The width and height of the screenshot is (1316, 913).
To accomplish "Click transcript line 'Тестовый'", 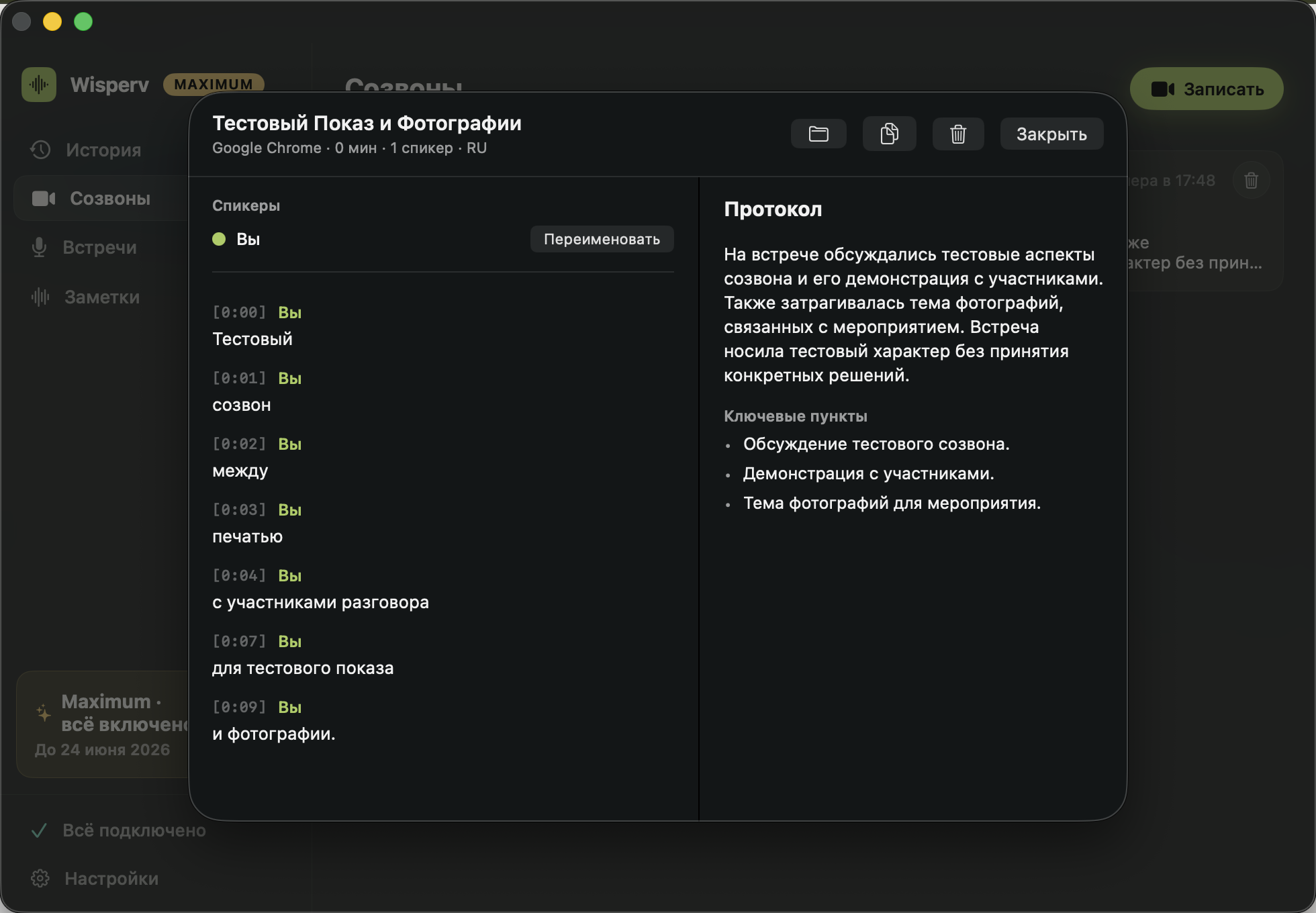I will point(252,339).
